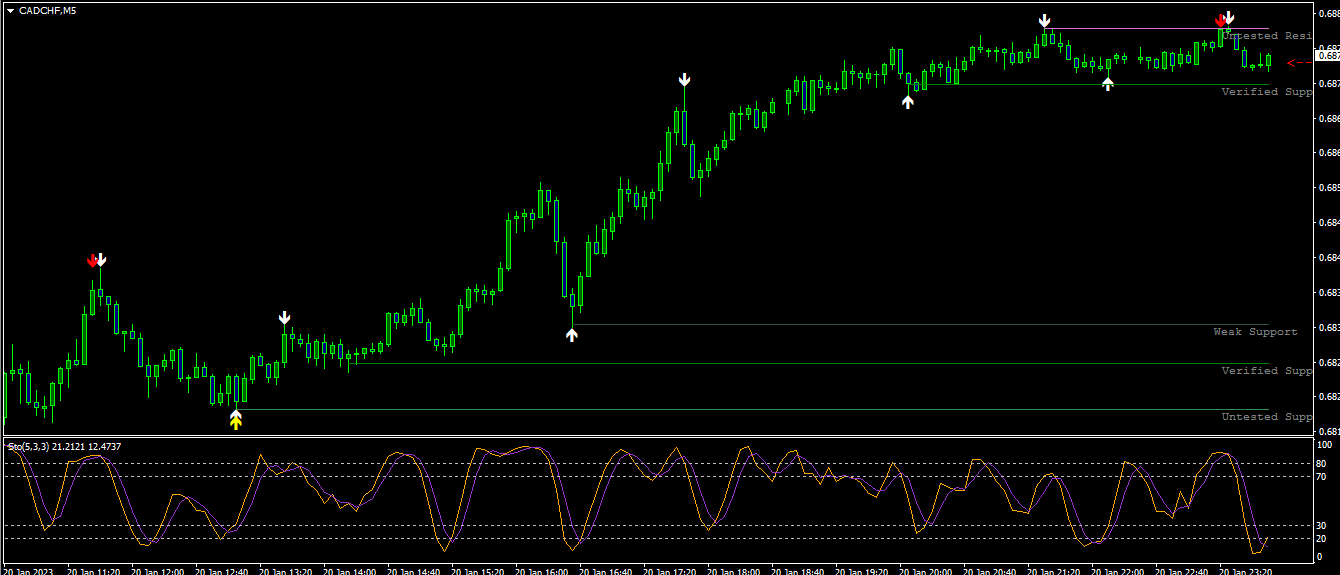Select the bright green verified support line
The height and width of the screenshot is (575, 1340).
pyautogui.click(x=1089, y=84)
